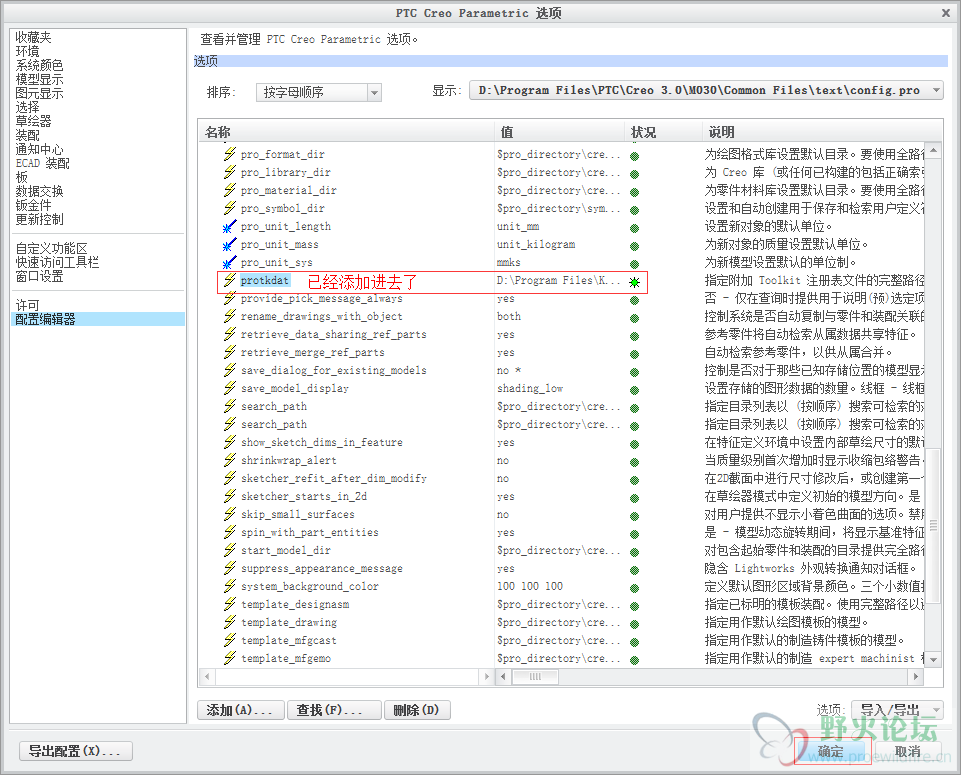Open 快速访问工具栏 settings

click(57, 262)
